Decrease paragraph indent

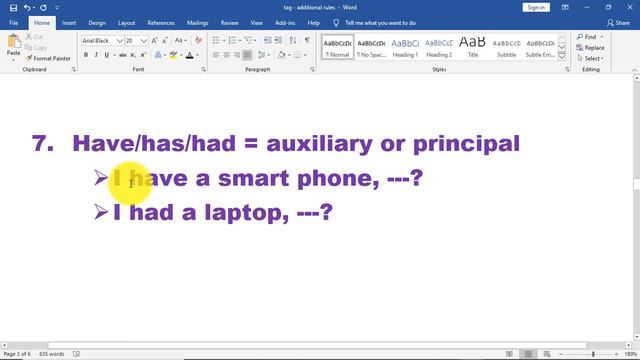click(268, 40)
